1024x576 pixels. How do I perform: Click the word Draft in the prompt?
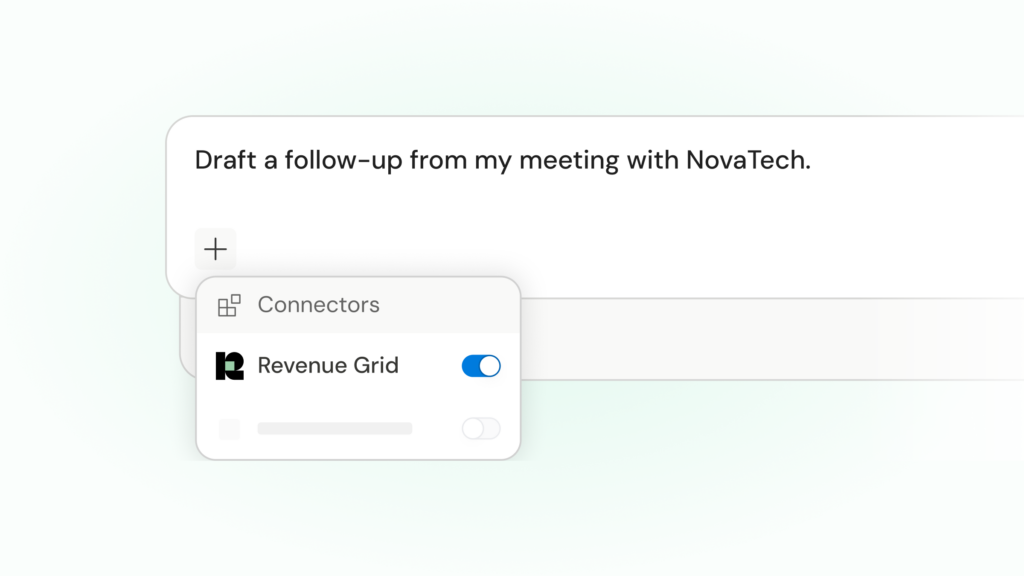[x=225, y=160]
